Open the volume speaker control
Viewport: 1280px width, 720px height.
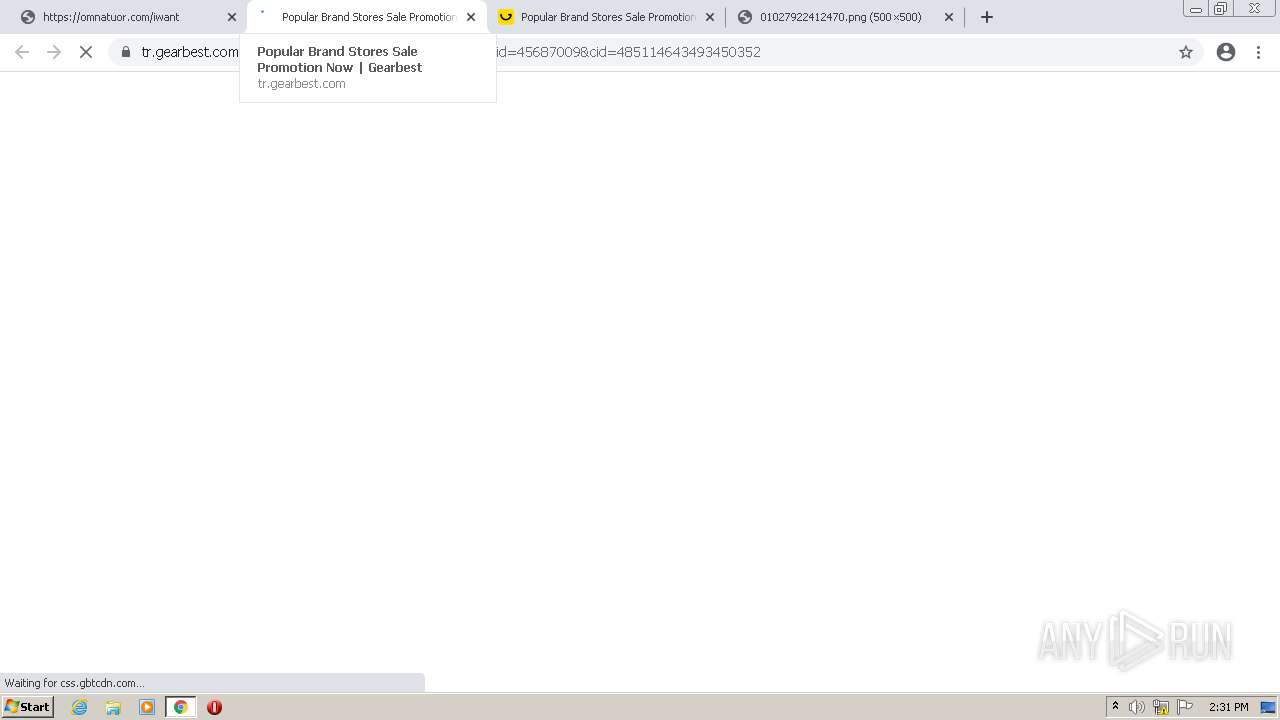(1137, 707)
